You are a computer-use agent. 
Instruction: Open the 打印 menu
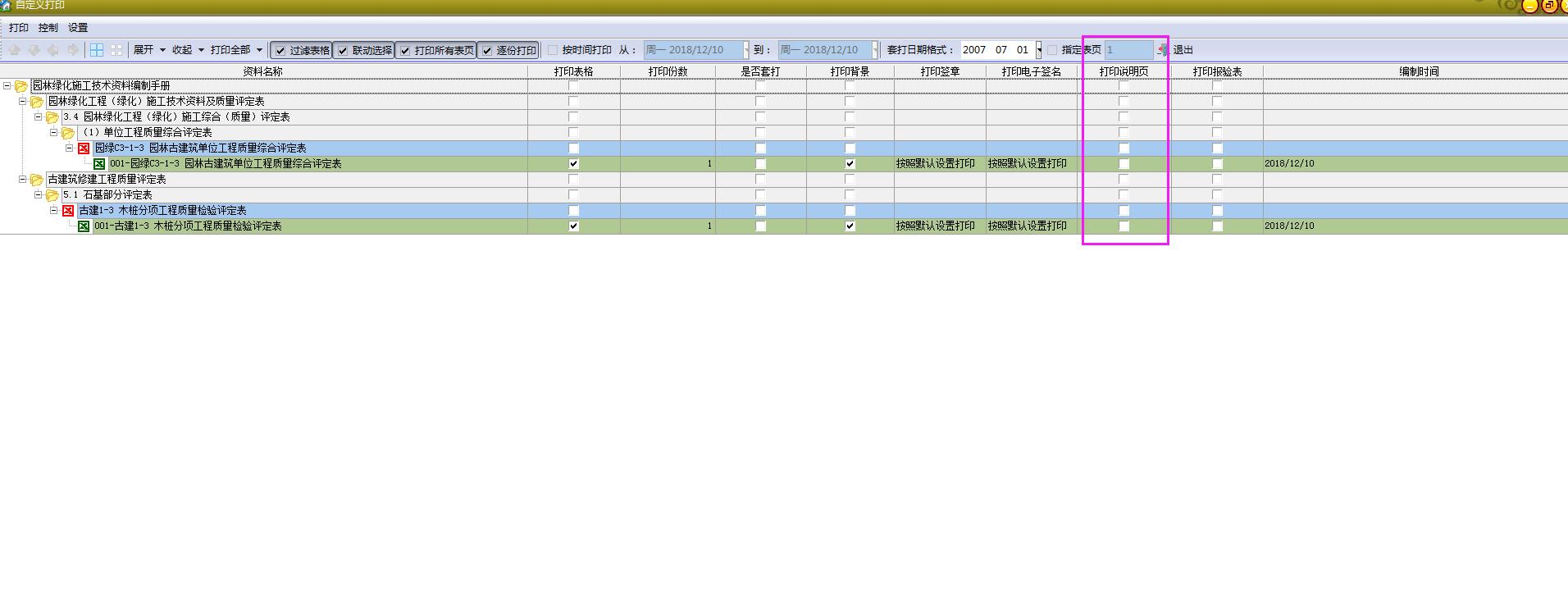pyautogui.click(x=18, y=28)
